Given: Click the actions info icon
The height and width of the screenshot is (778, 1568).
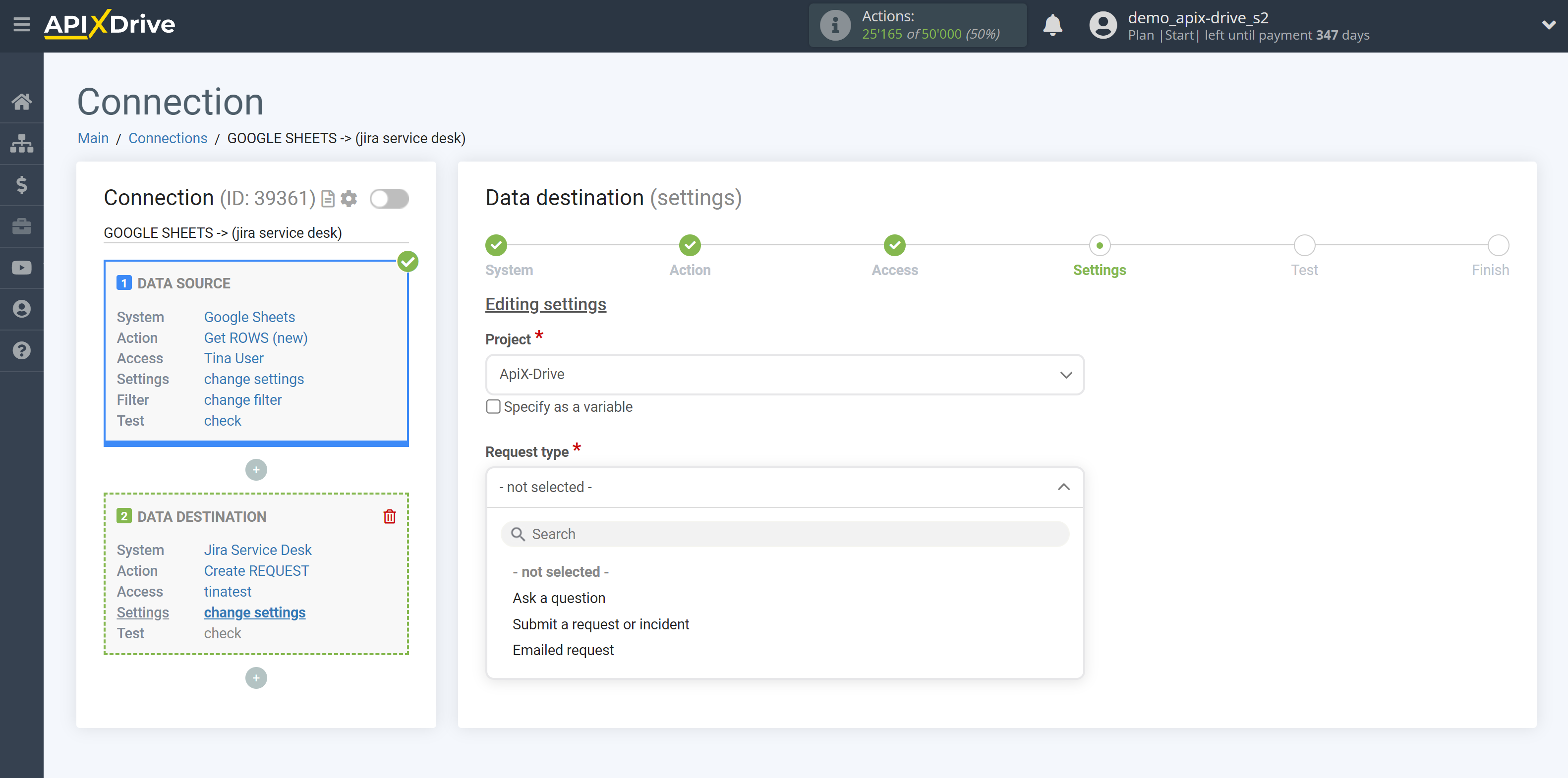Looking at the screenshot, I should [835, 26].
